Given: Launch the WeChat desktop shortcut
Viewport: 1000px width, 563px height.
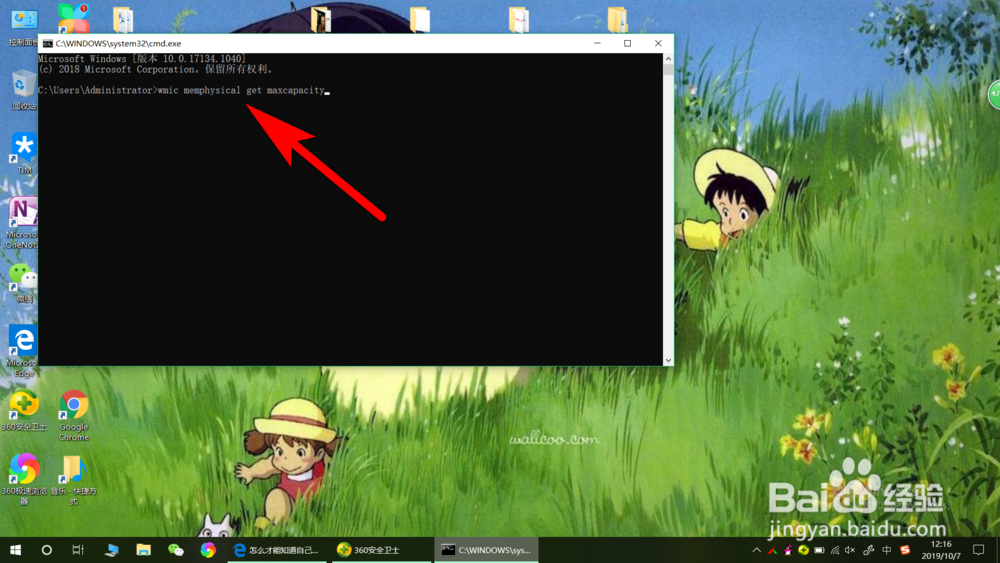Looking at the screenshot, I should [x=24, y=282].
